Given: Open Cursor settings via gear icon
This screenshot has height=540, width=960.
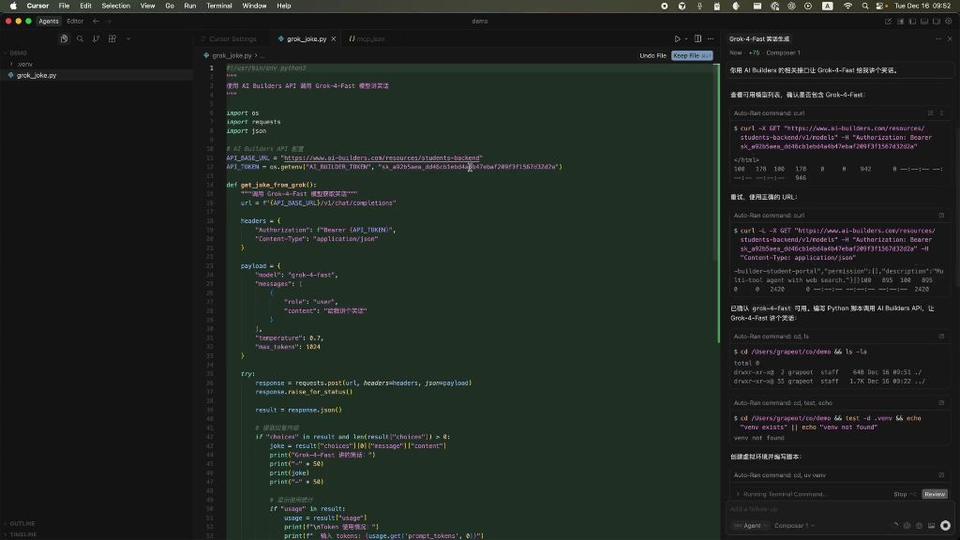Looking at the screenshot, I should click(948, 21).
